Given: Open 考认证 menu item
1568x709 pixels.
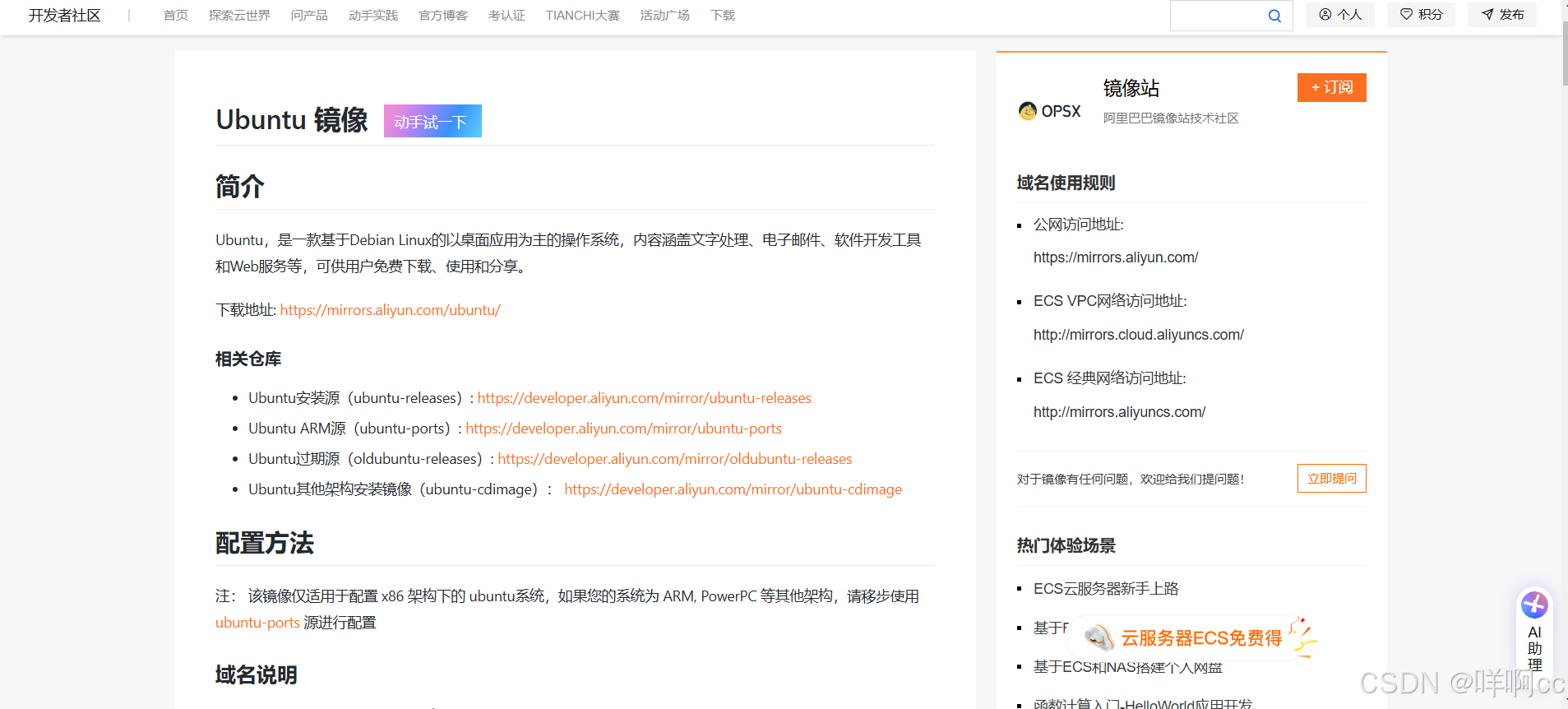Looking at the screenshot, I should (x=506, y=16).
